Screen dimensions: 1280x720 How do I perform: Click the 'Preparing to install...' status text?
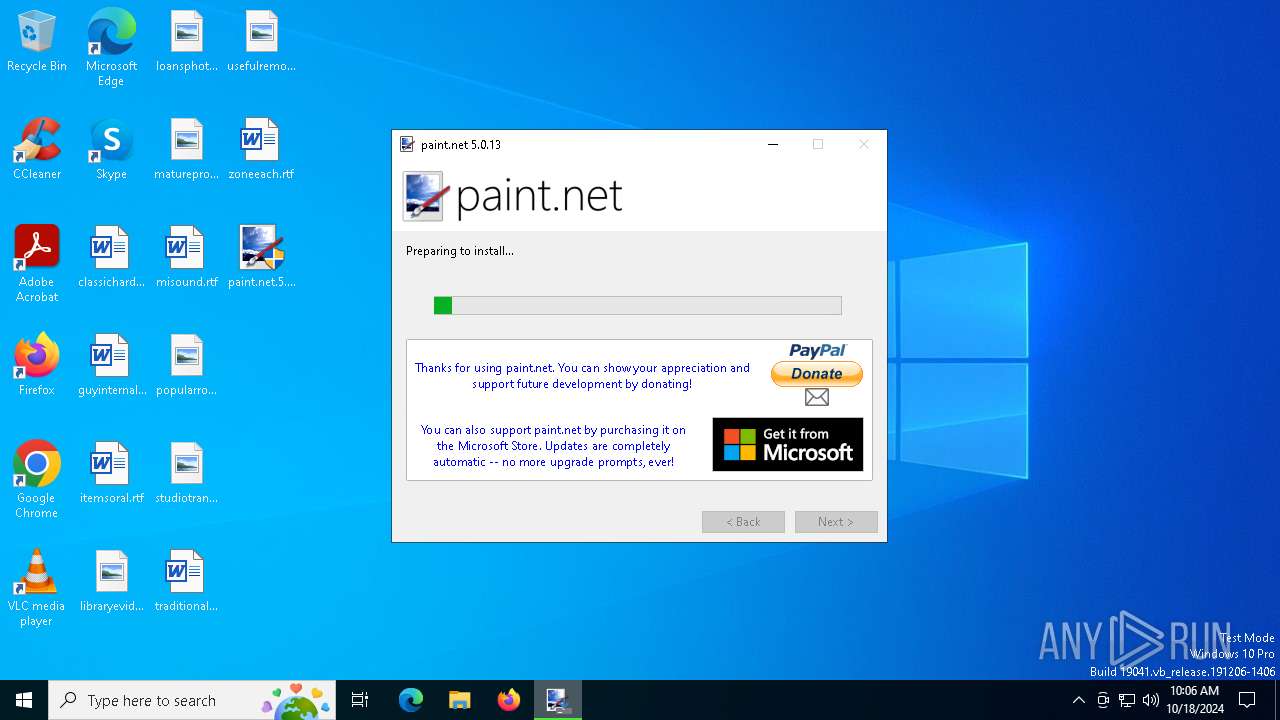point(460,251)
